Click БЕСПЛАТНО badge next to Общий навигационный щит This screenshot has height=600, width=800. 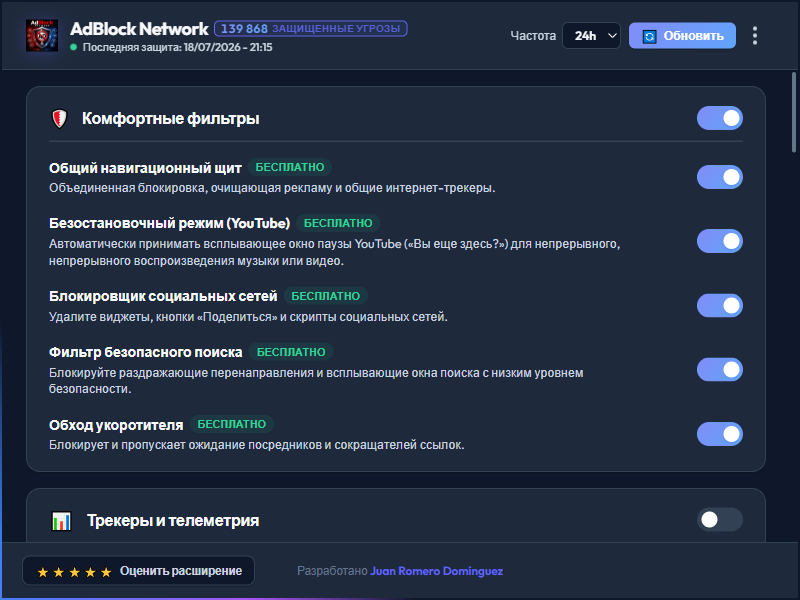[290, 167]
